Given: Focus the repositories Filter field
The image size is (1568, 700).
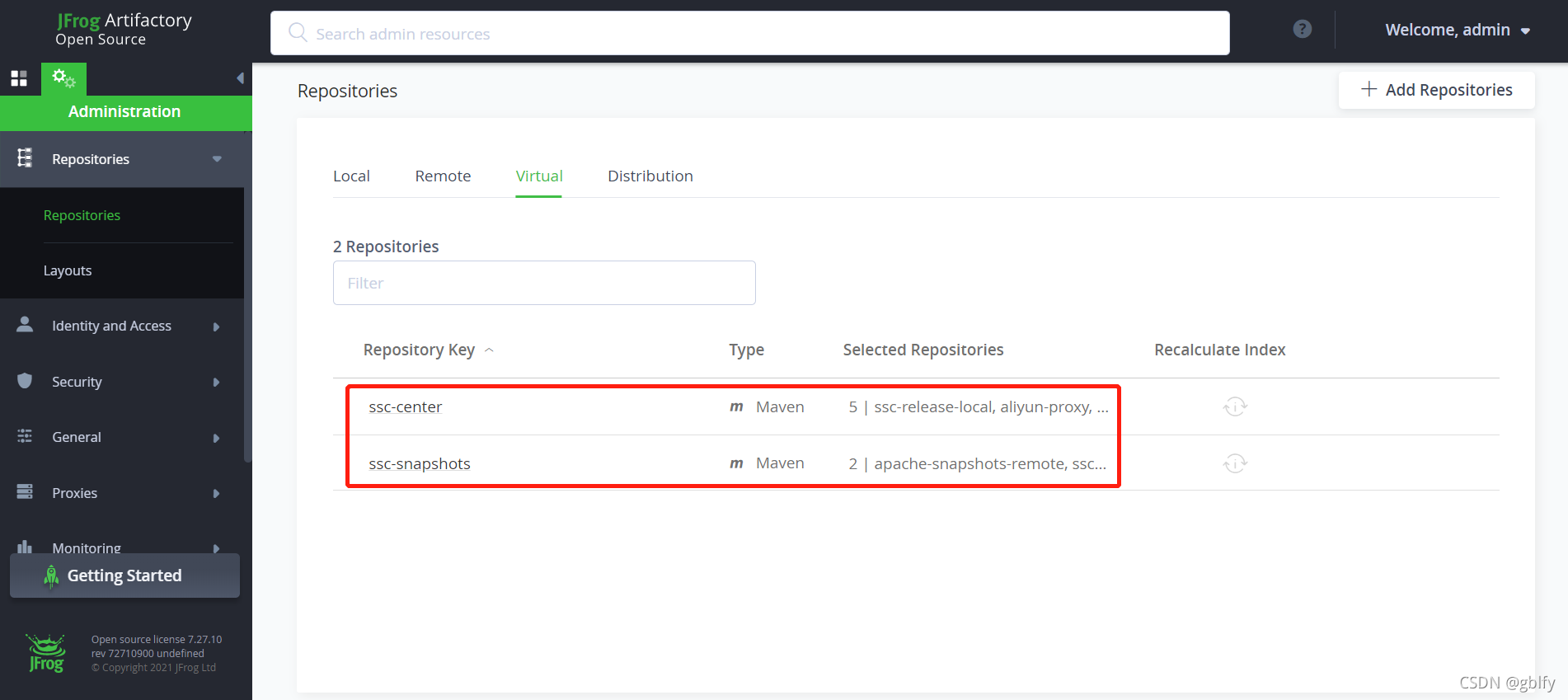Looking at the screenshot, I should [x=544, y=283].
